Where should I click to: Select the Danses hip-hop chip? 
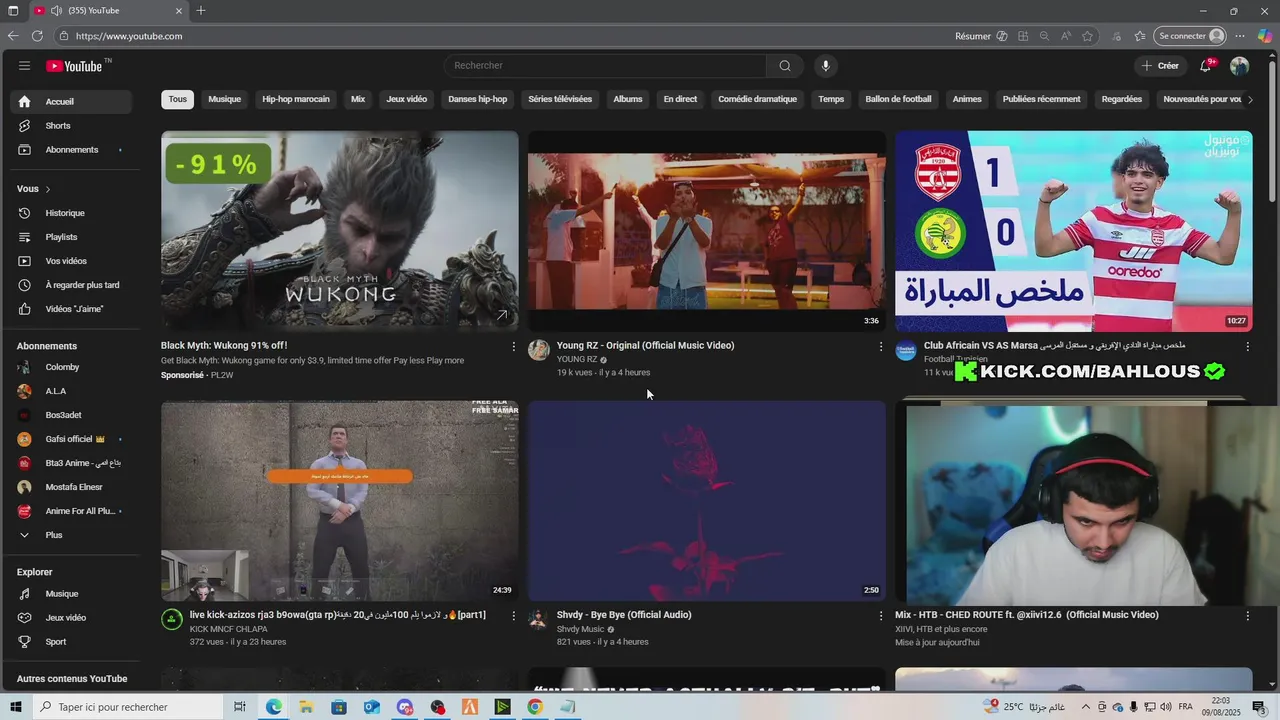[477, 99]
